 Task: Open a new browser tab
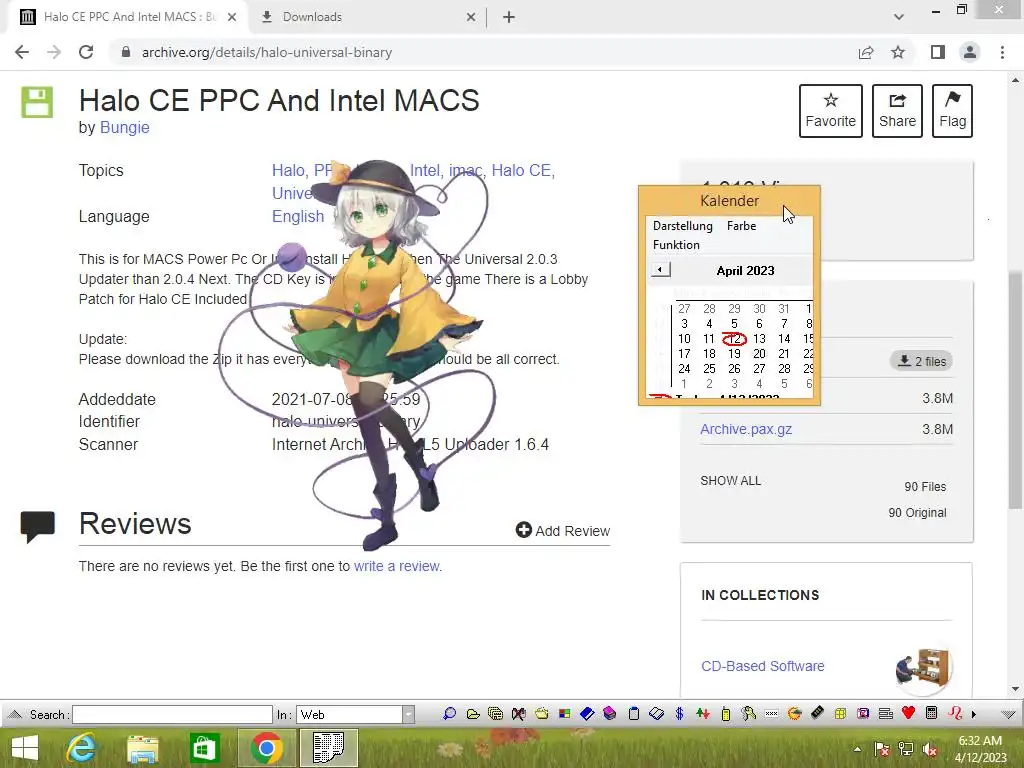509,18
